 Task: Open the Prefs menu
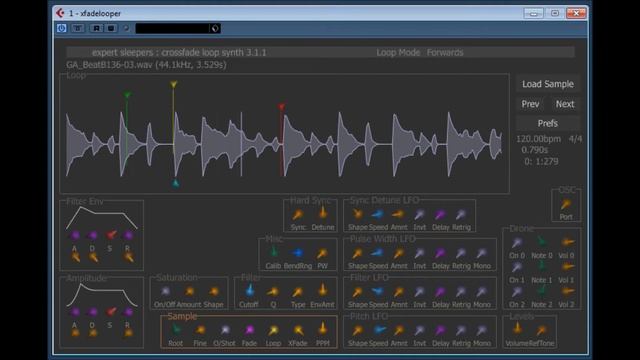tap(548, 123)
